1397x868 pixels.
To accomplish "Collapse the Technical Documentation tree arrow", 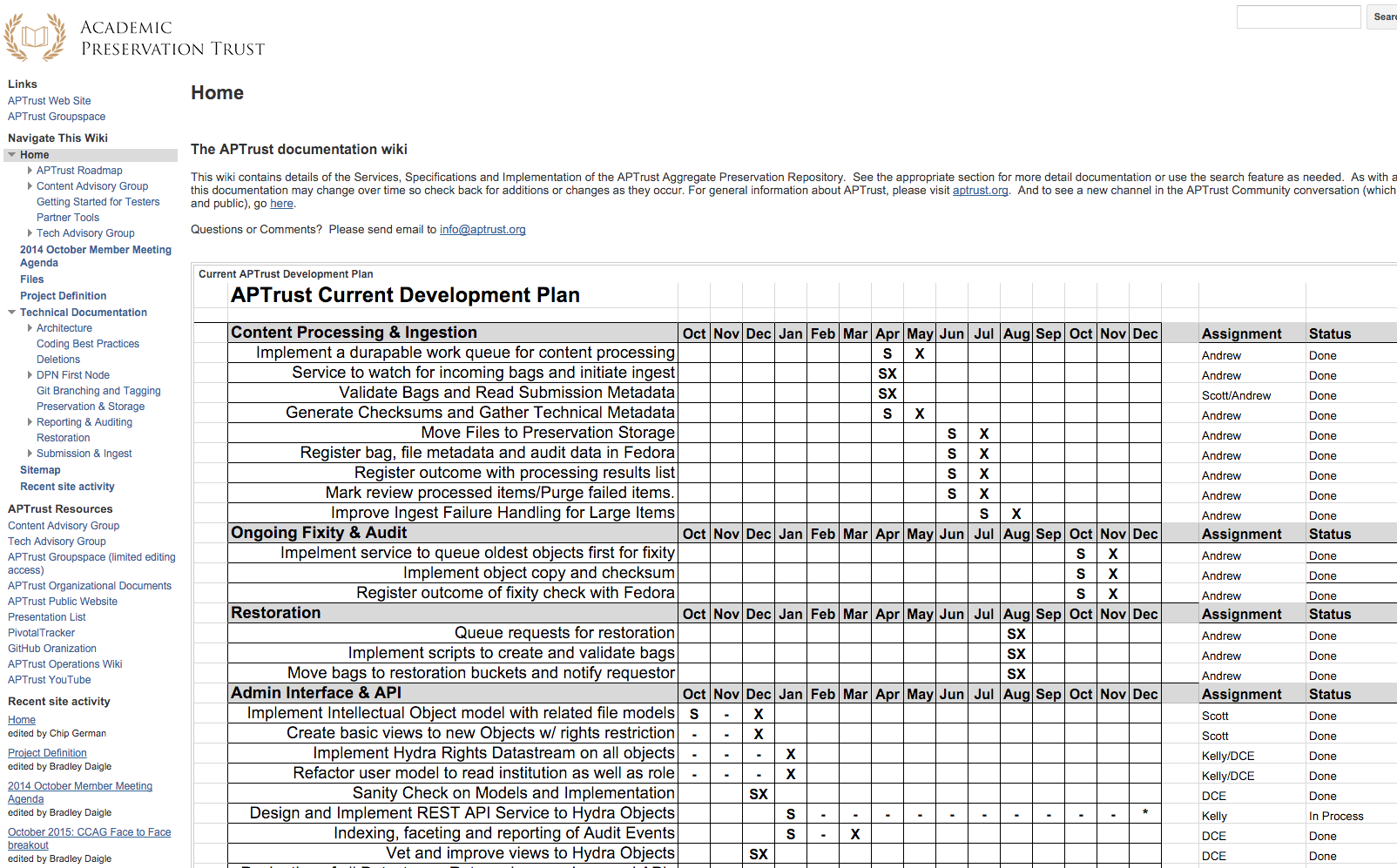I will (12, 313).
